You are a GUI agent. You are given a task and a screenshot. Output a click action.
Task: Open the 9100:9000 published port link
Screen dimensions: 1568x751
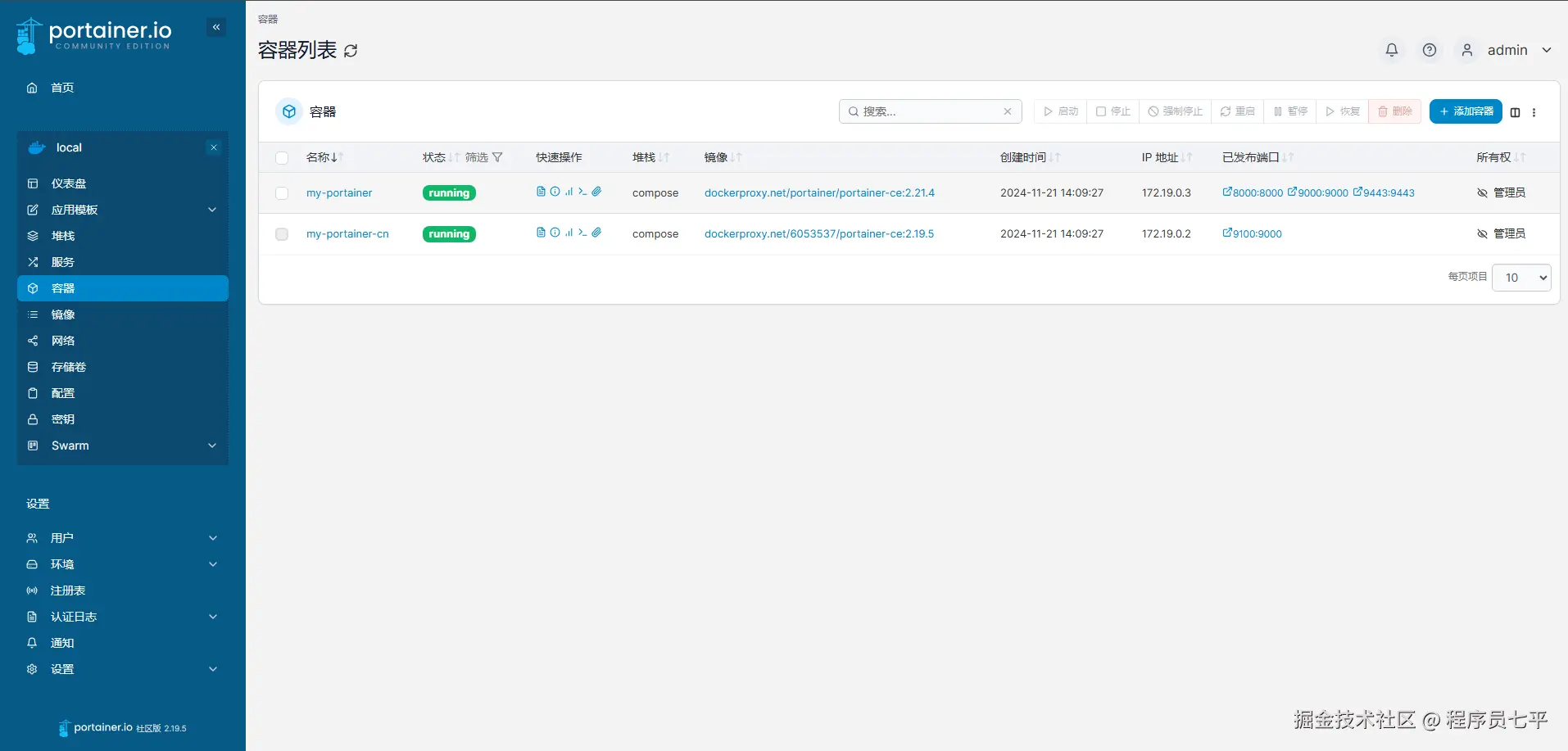click(x=1252, y=234)
